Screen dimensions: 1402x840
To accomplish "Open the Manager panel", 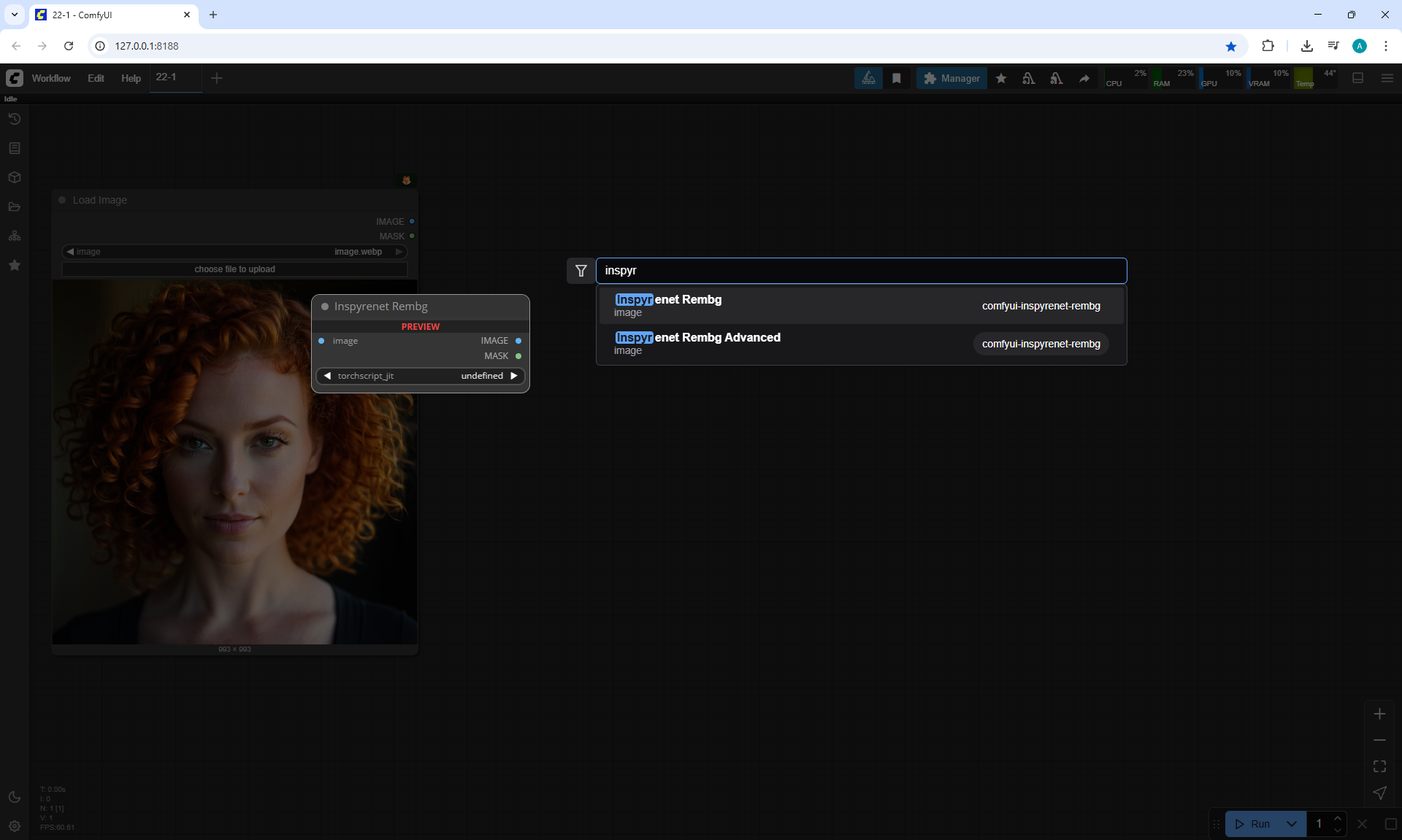I will [951, 78].
